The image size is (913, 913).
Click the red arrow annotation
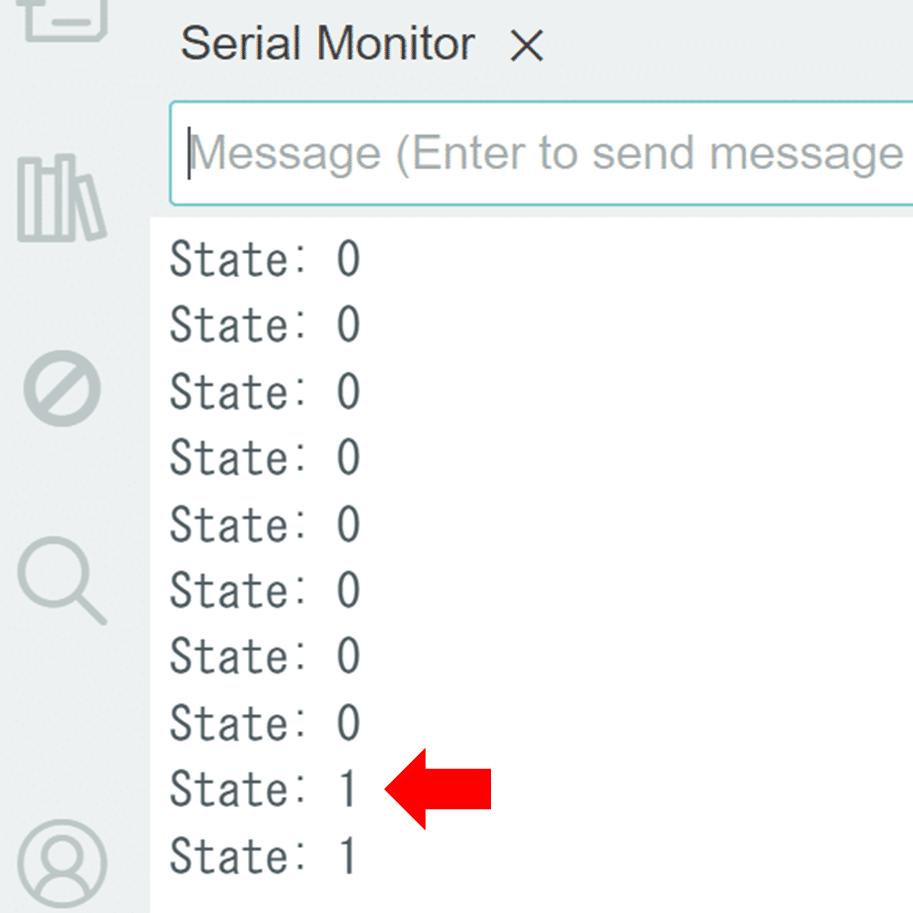pyautogui.click(x=438, y=789)
